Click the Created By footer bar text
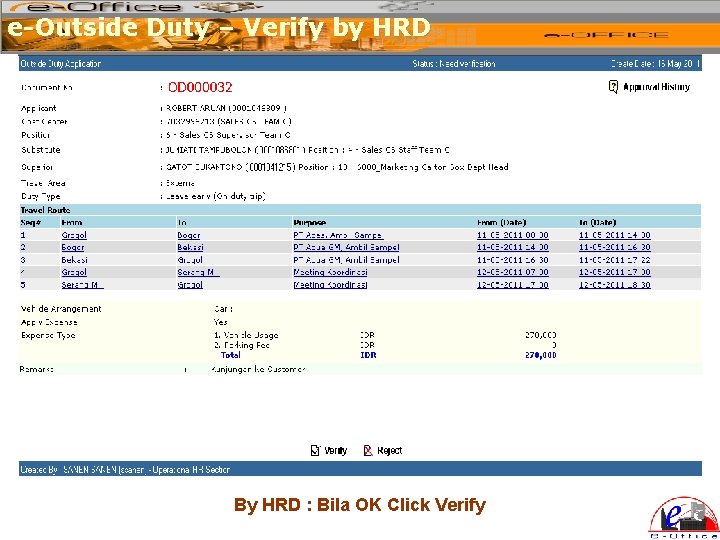 [x=124, y=470]
